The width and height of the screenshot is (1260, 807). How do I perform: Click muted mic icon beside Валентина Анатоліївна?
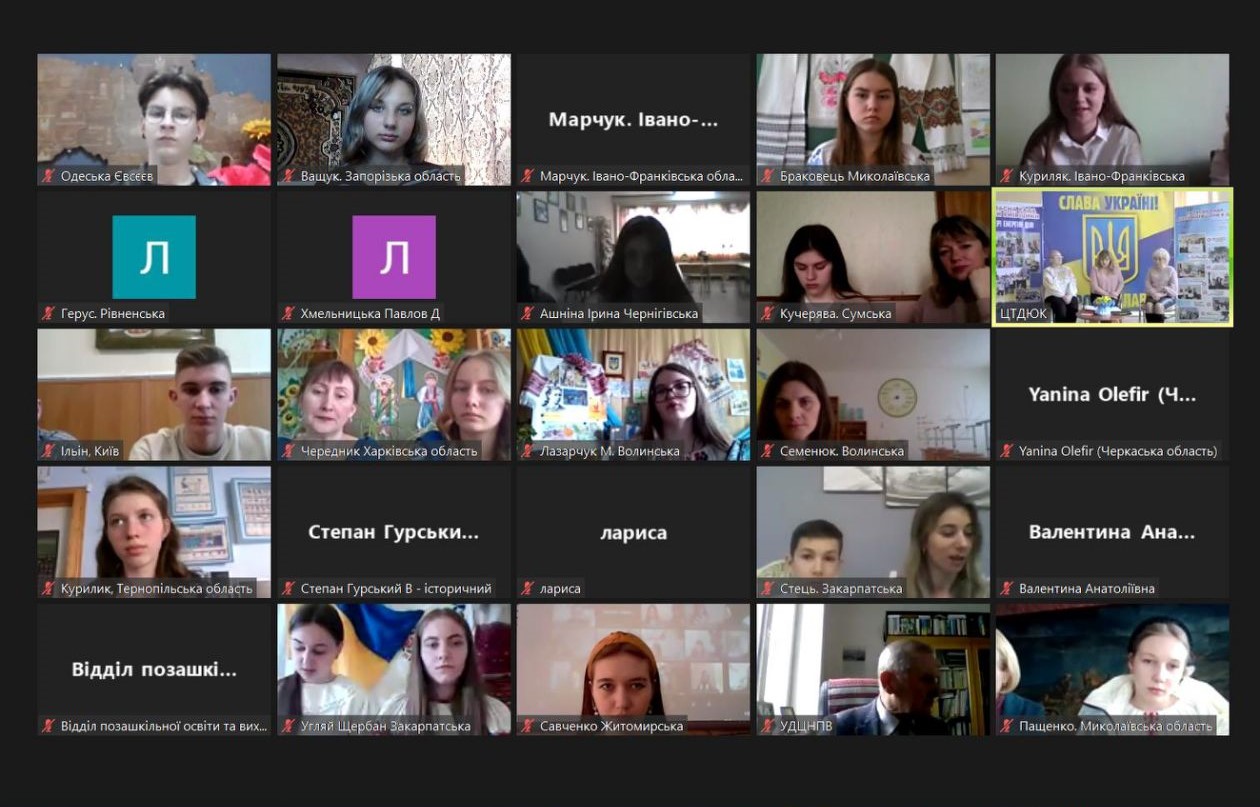[x=1006, y=588]
